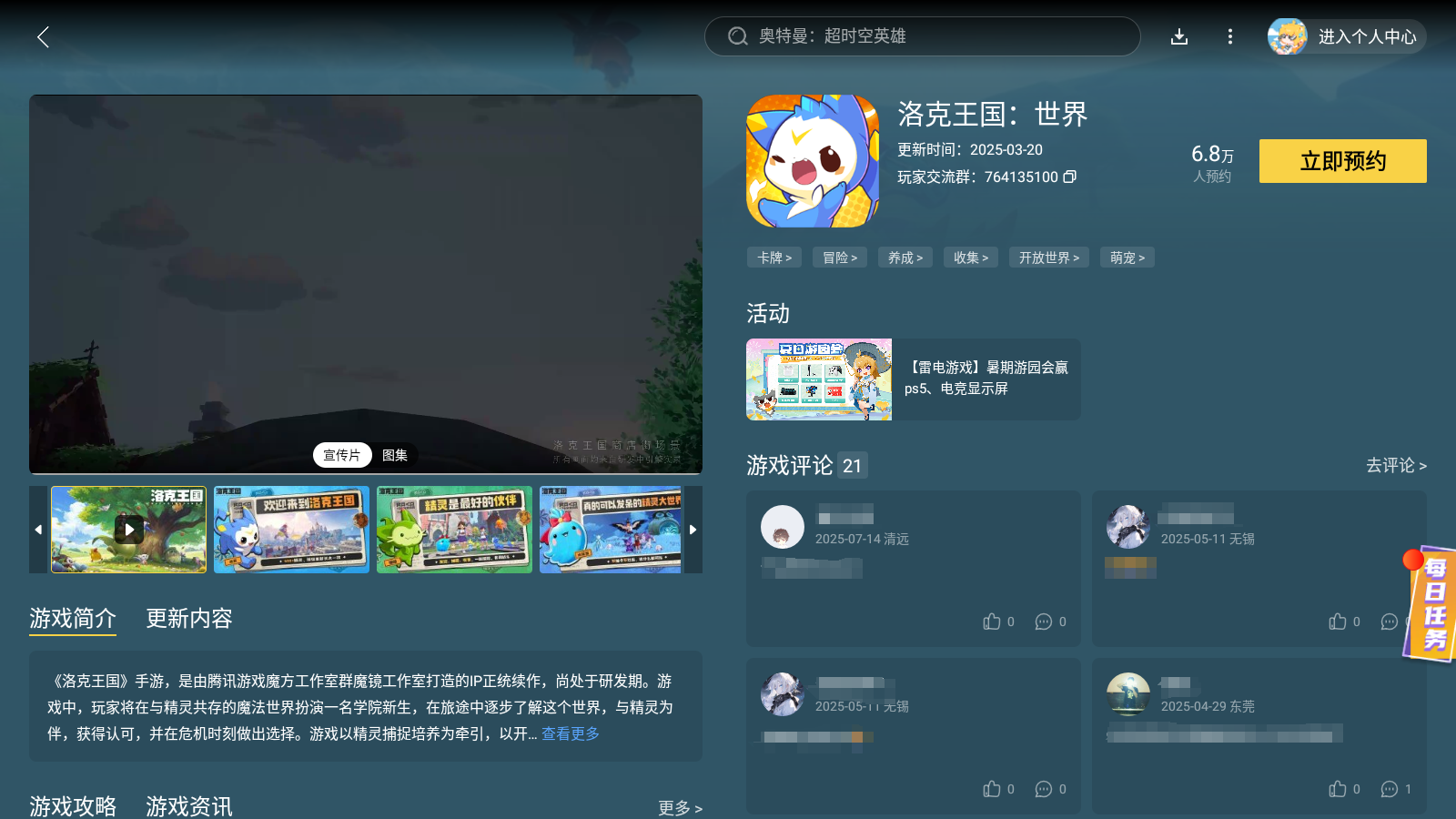Go to write a review (去评论)

pyautogui.click(x=1396, y=465)
